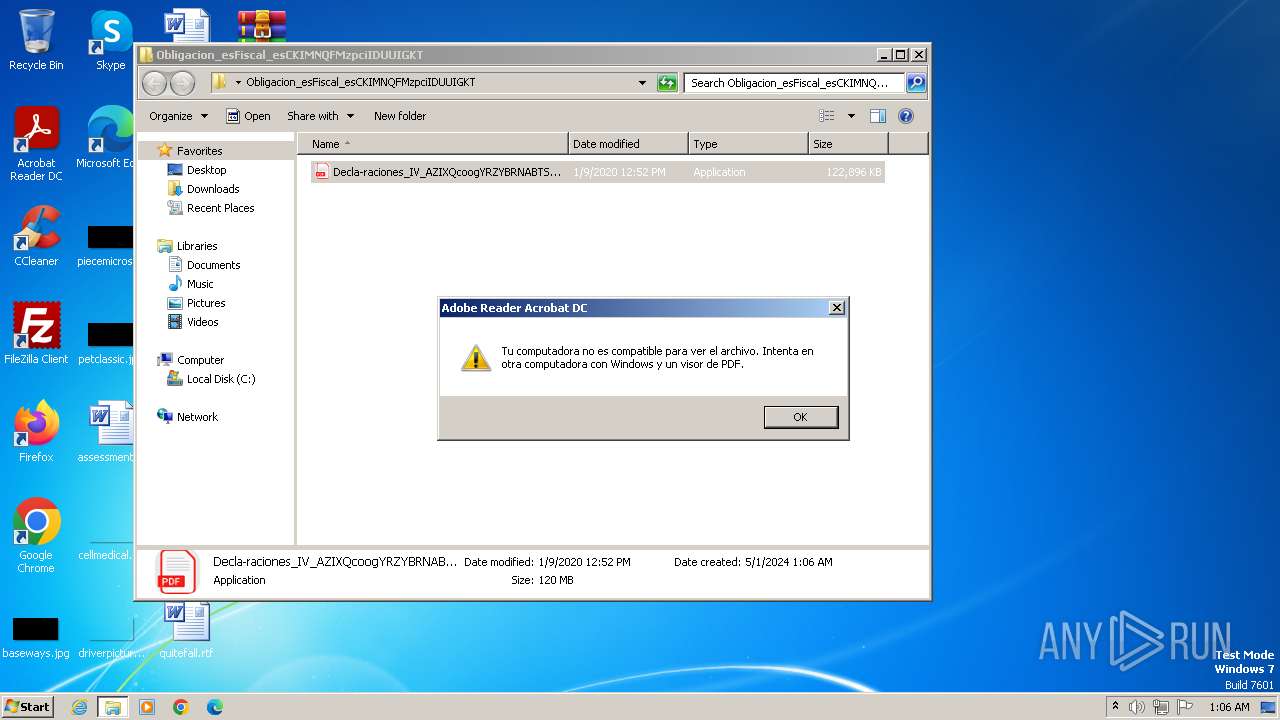Viewport: 1280px width, 720px height.
Task: Select Network in the navigation pane
Action: (x=197, y=417)
